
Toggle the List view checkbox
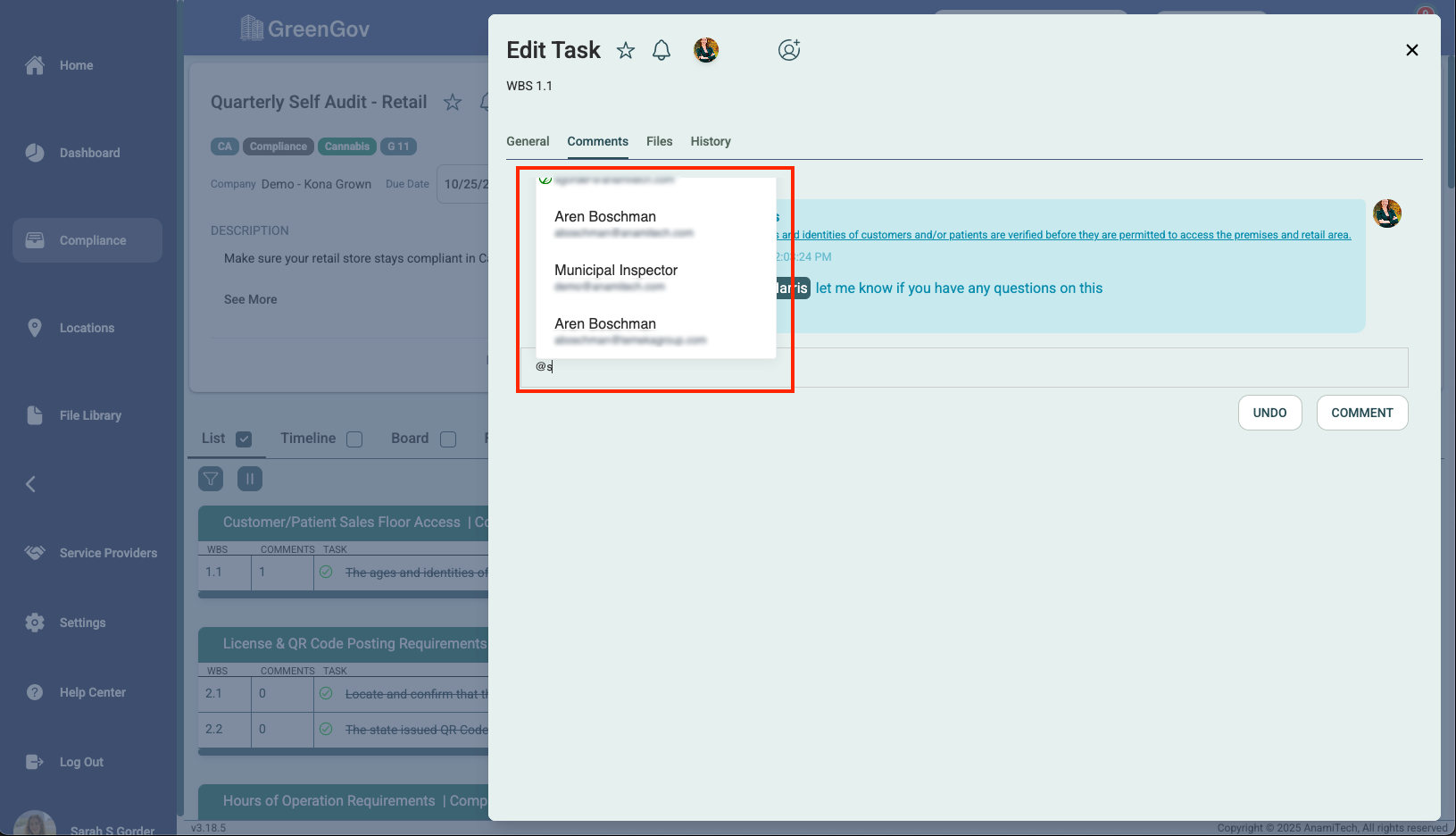coord(244,439)
